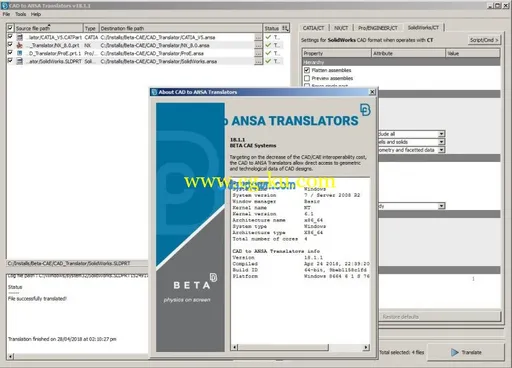Select destination path text for CATIA_V5.ansa
The width and height of the screenshot is (512, 368).
158,37
